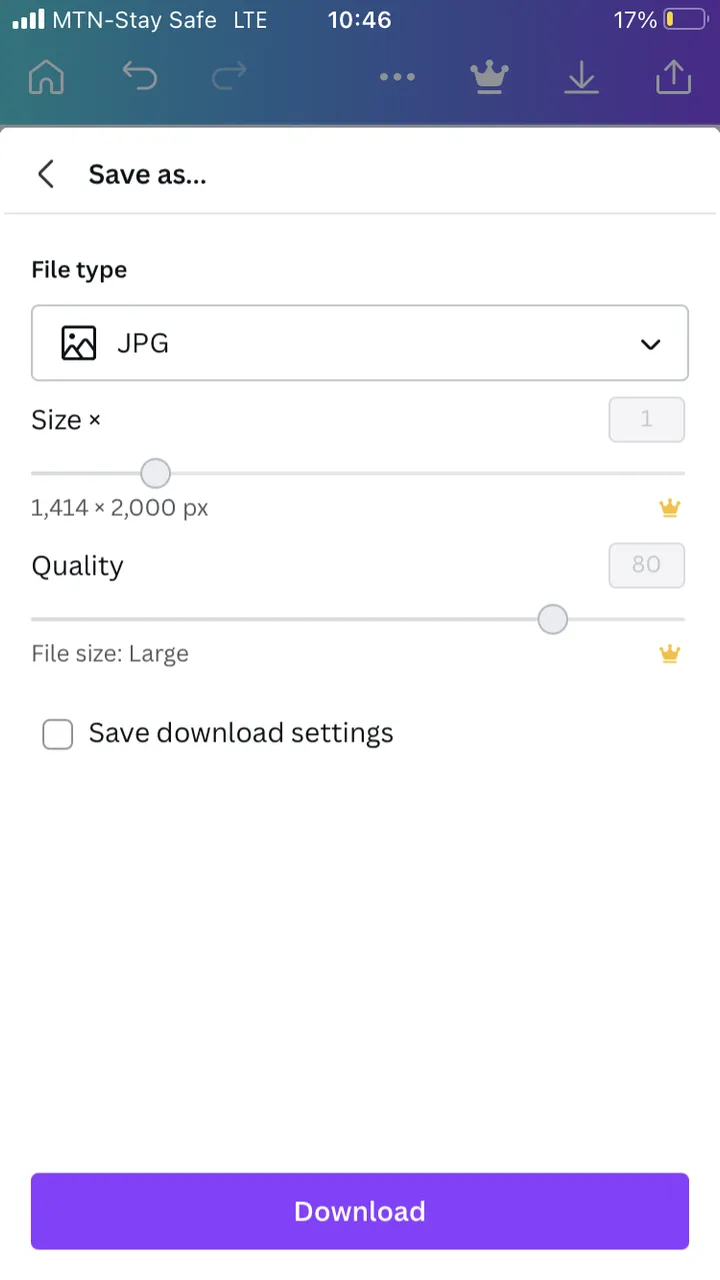Tap the Quality value field showing 80

click(x=647, y=565)
